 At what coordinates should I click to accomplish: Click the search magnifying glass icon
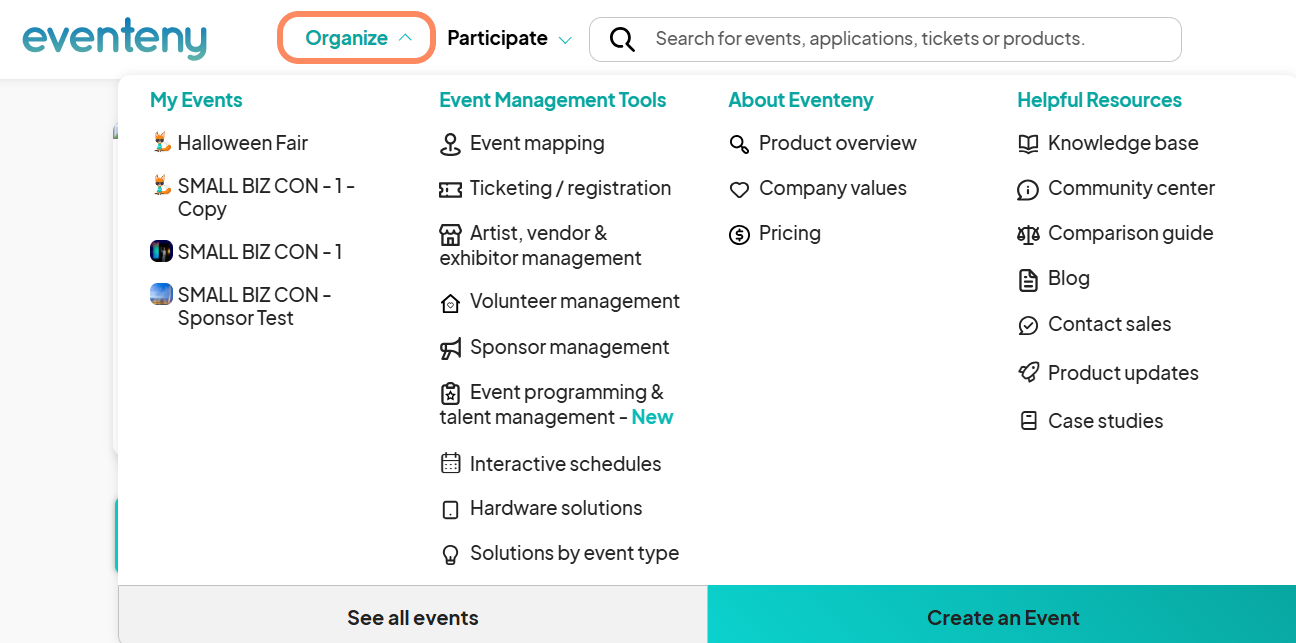(622, 39)
